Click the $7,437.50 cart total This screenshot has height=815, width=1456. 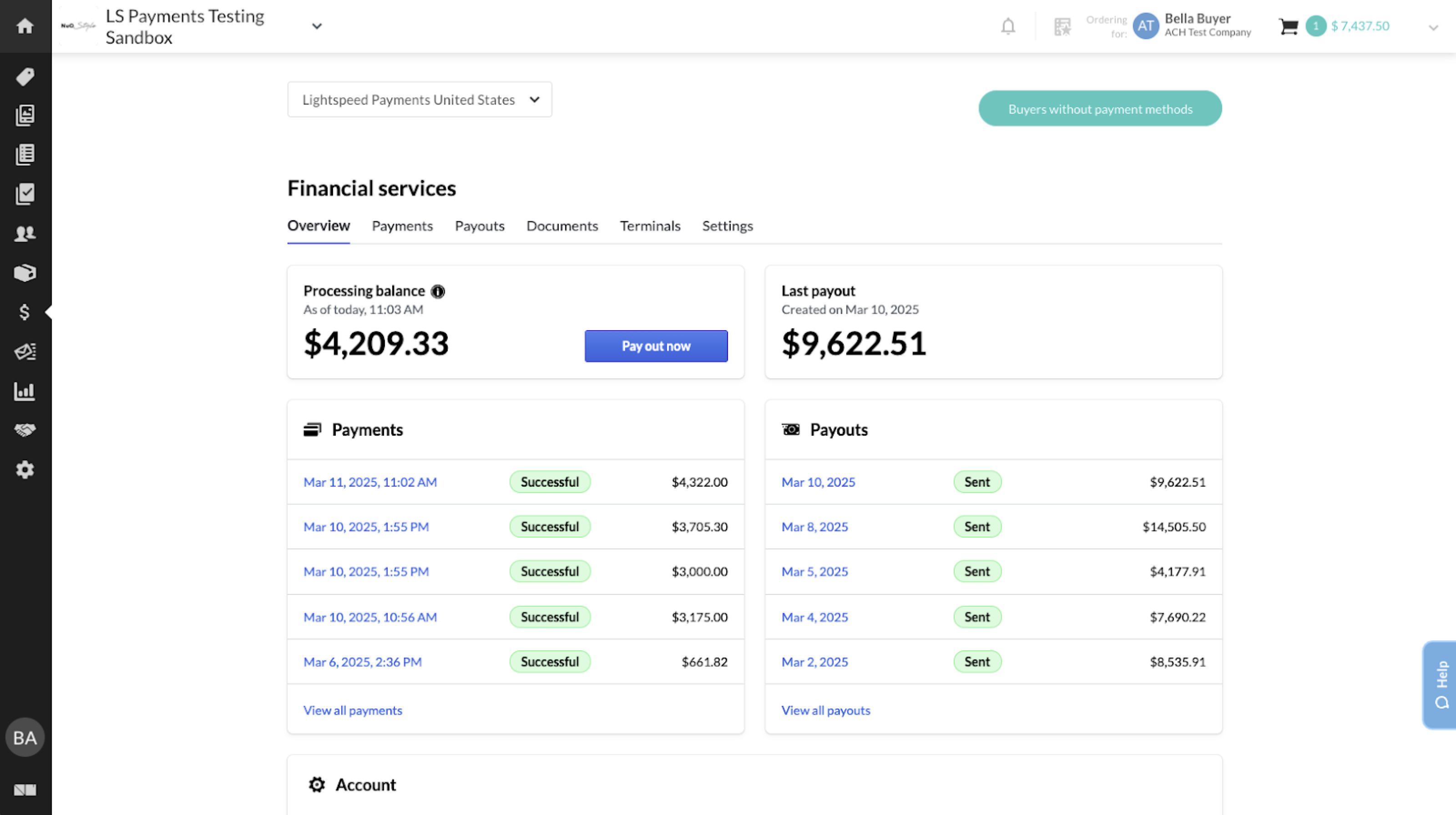tap(1360, 26)
